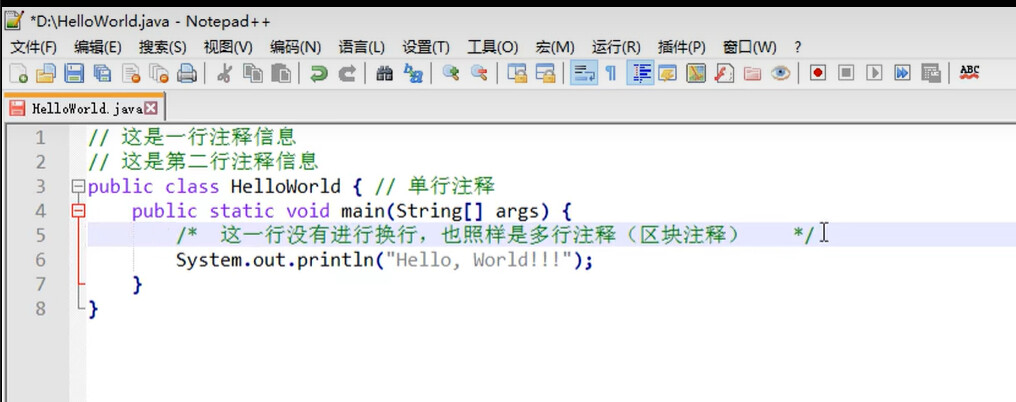Zoom in with the magnifier plus icon

(450, 73)
